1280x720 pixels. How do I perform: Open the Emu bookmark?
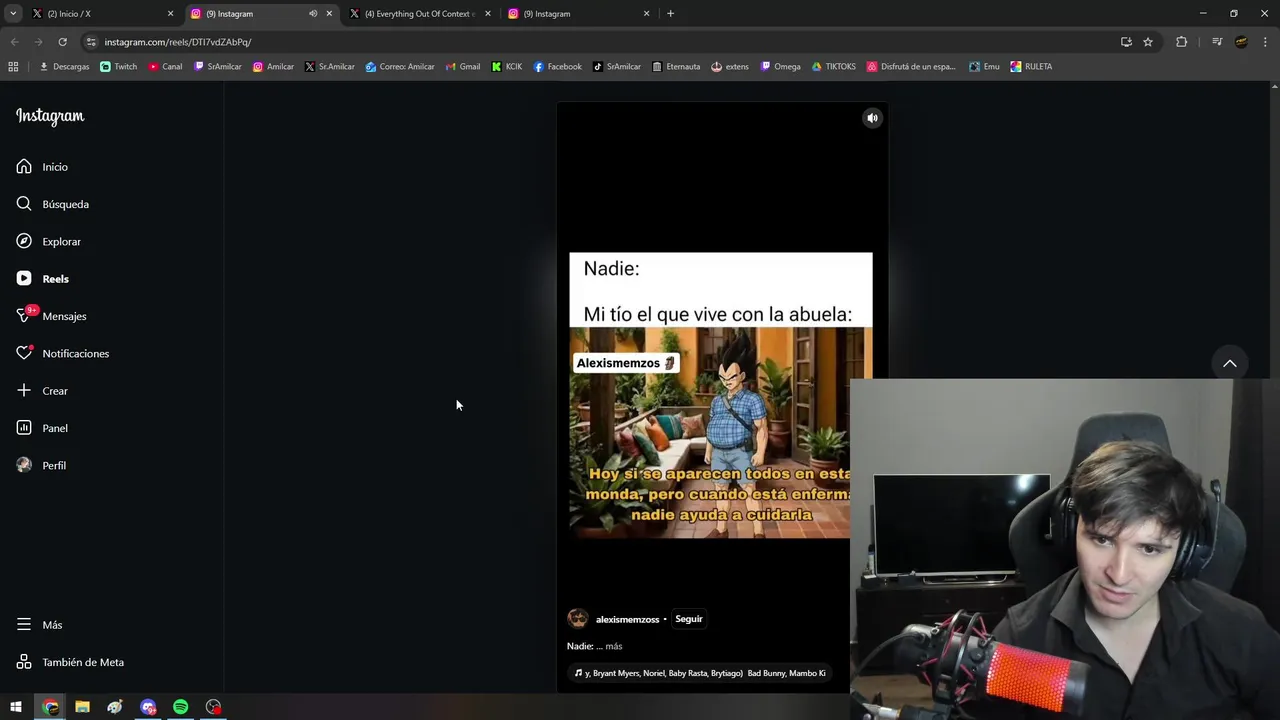click(984, 67)
